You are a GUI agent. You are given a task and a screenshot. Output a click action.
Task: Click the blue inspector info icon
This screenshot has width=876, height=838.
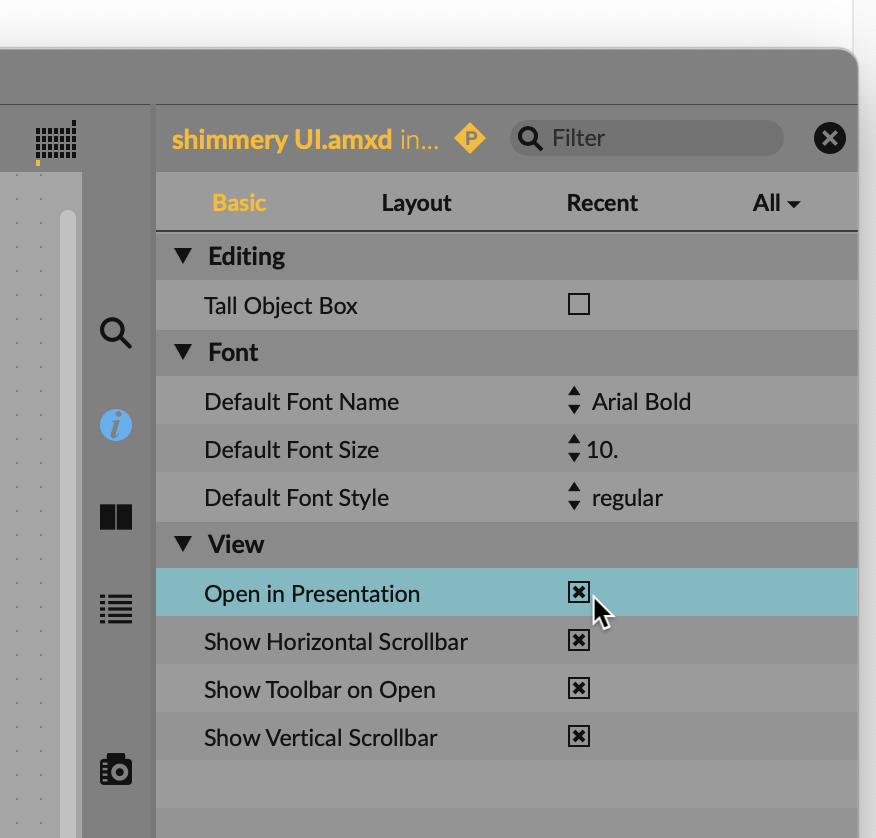116,425
